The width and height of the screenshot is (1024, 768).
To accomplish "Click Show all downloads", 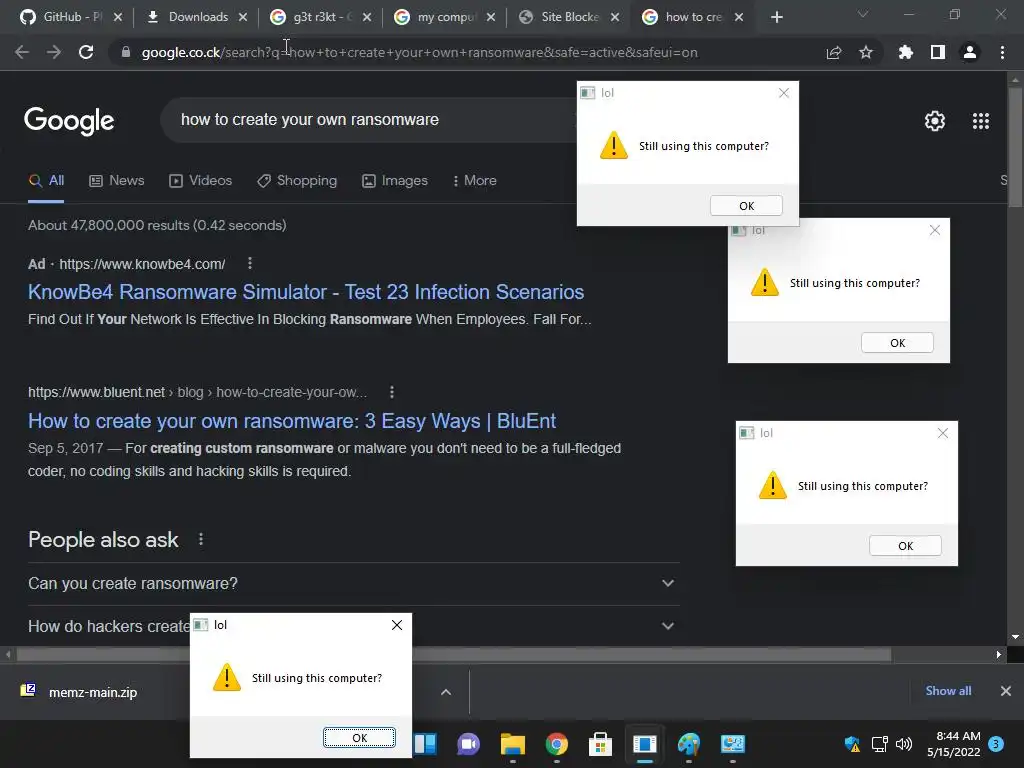I will tap(948, 691).
